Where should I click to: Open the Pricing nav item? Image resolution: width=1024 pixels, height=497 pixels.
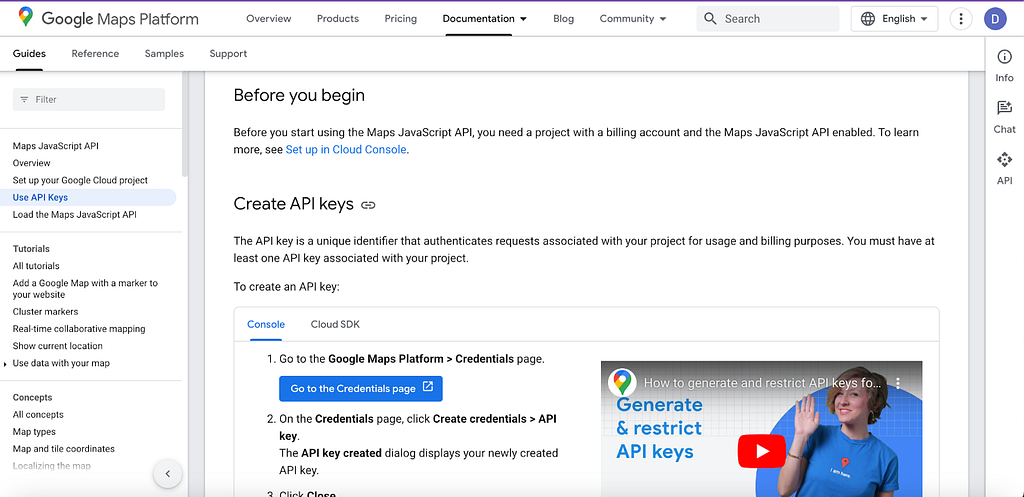(x=400, y=19)
